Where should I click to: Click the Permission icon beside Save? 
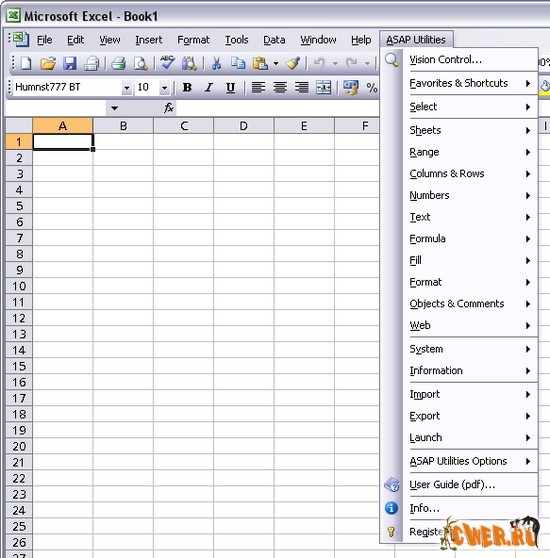point(91,64)
